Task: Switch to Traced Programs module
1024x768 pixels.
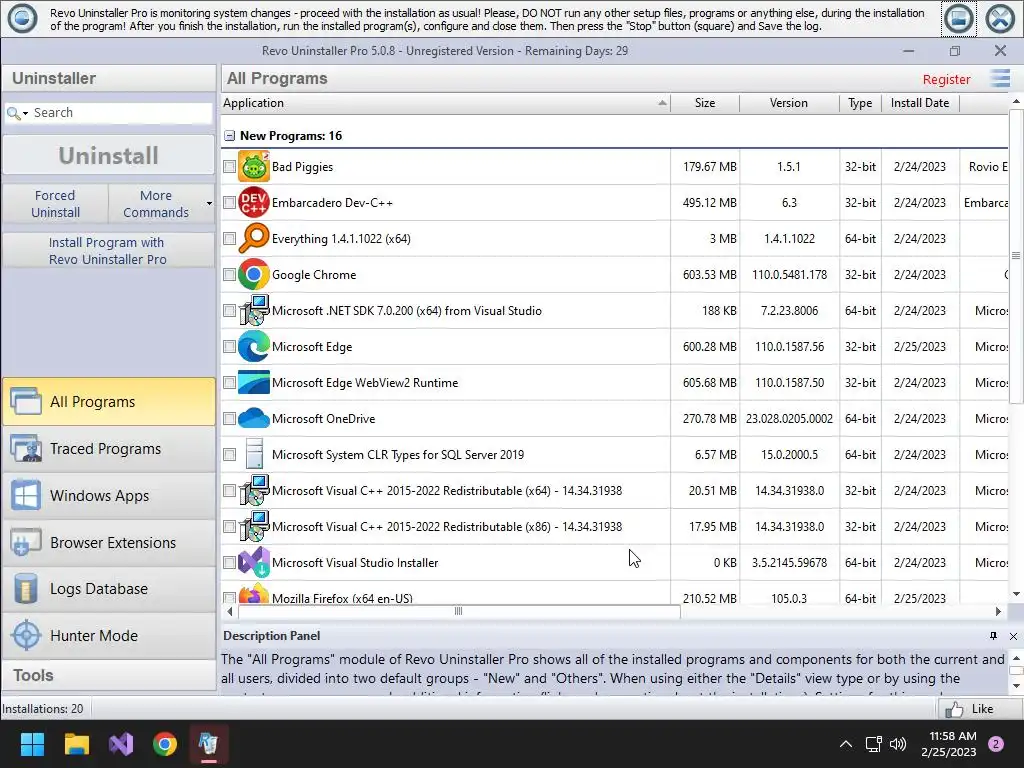Action: click(108, 448)
